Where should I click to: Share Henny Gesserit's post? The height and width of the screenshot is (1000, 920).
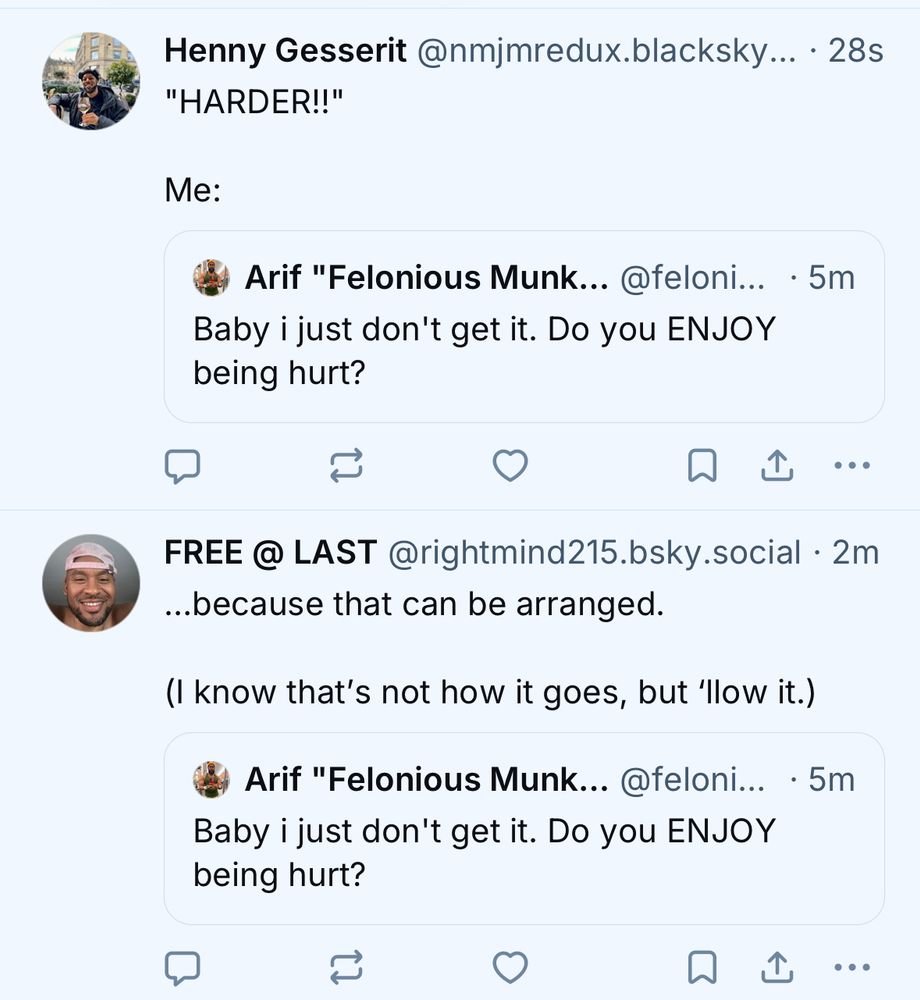point(777,465)
